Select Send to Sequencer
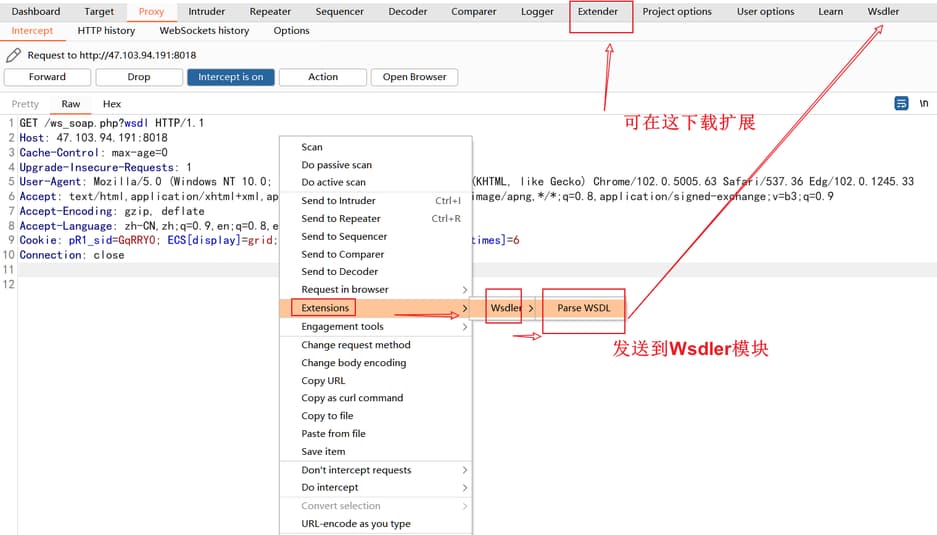937x535 pixels. click(x=376, y=237)
